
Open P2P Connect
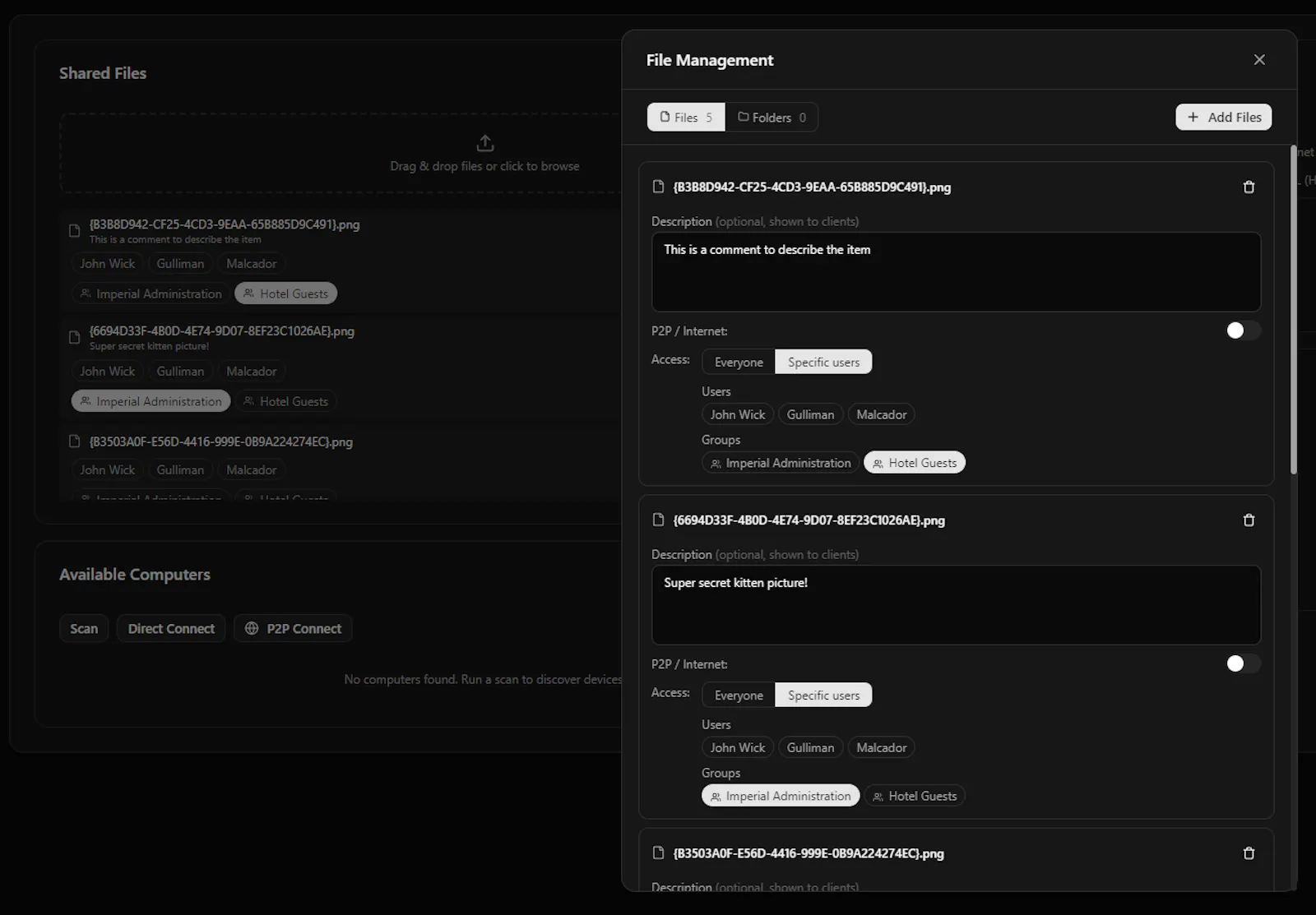tap(293, 628)
